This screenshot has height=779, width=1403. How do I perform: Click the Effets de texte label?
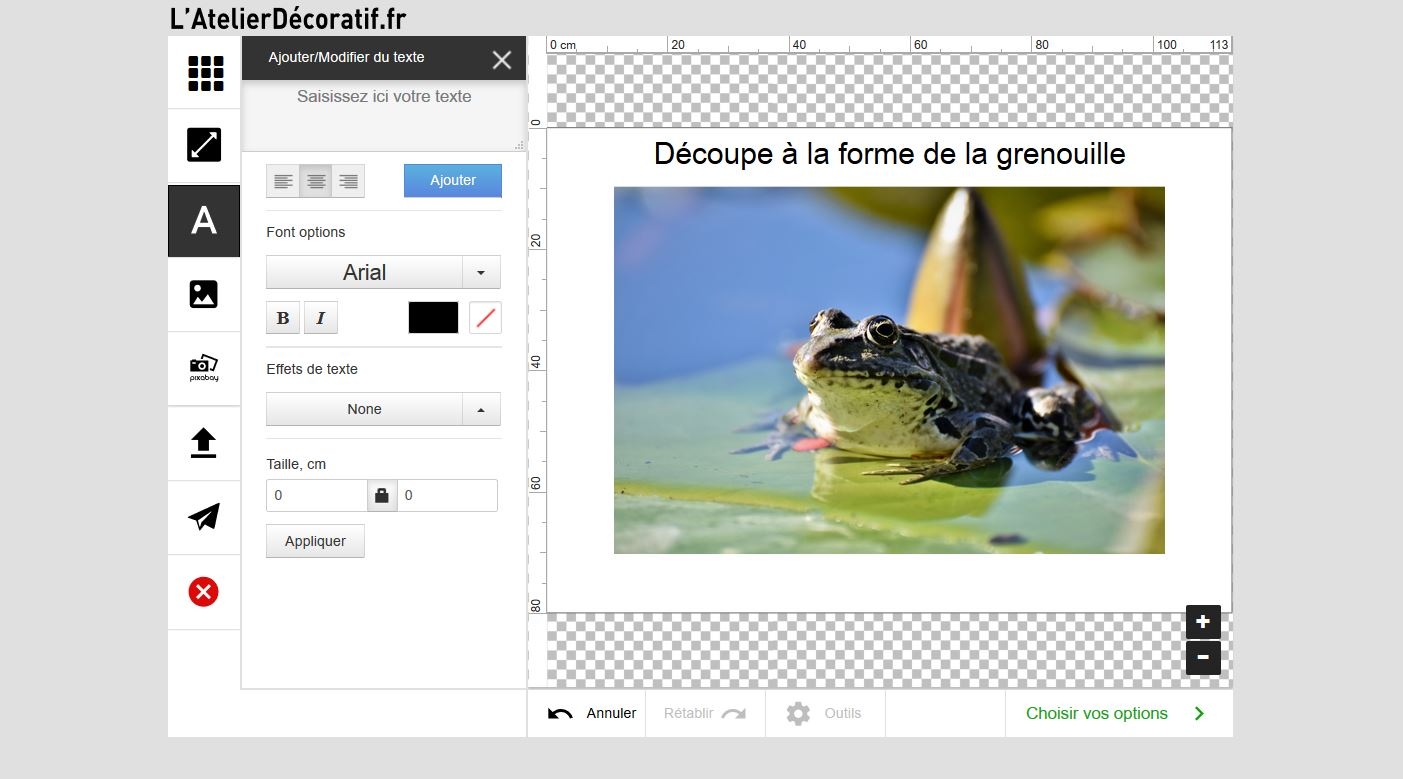coord(312,369)
